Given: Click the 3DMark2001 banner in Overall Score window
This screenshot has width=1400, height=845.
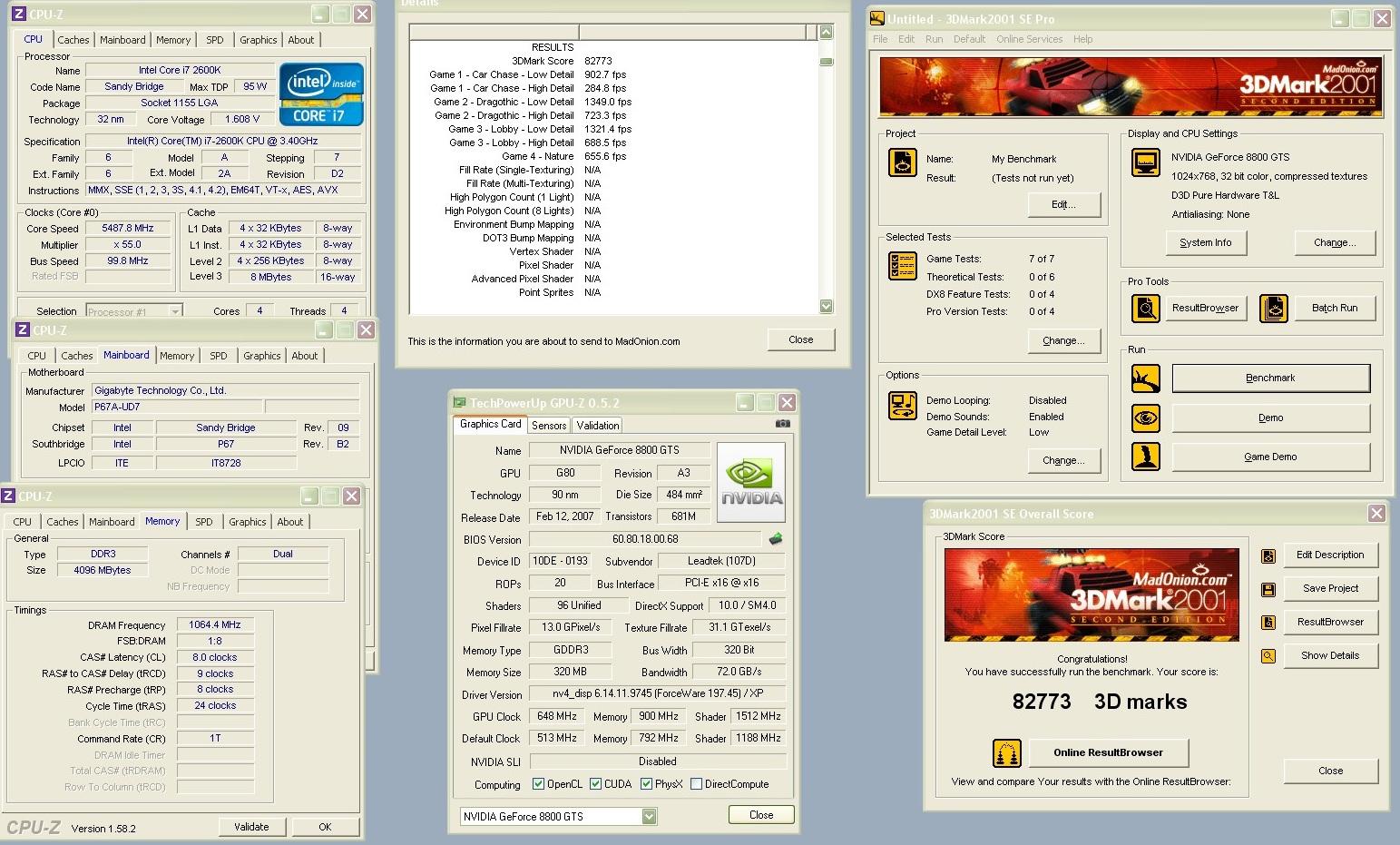Looking at the screenshot, I should (1092, 594).
